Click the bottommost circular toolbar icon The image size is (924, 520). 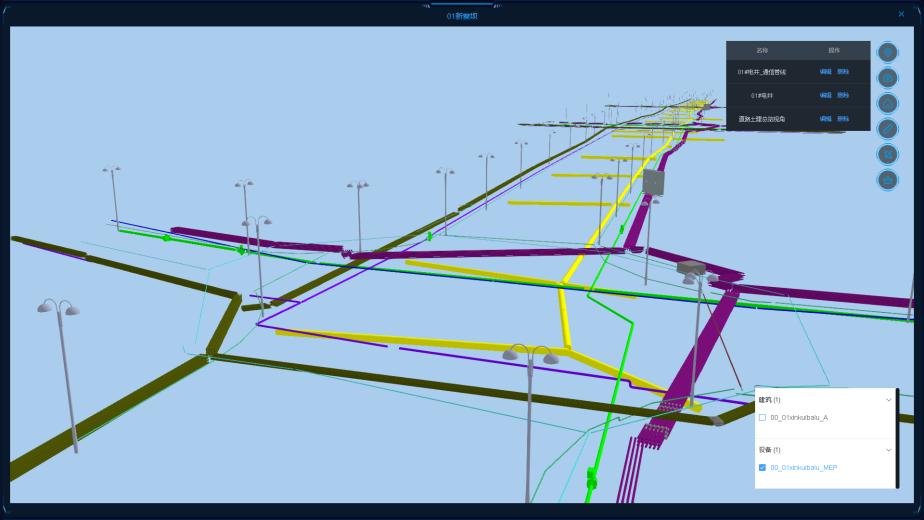[x=887, y=180]
